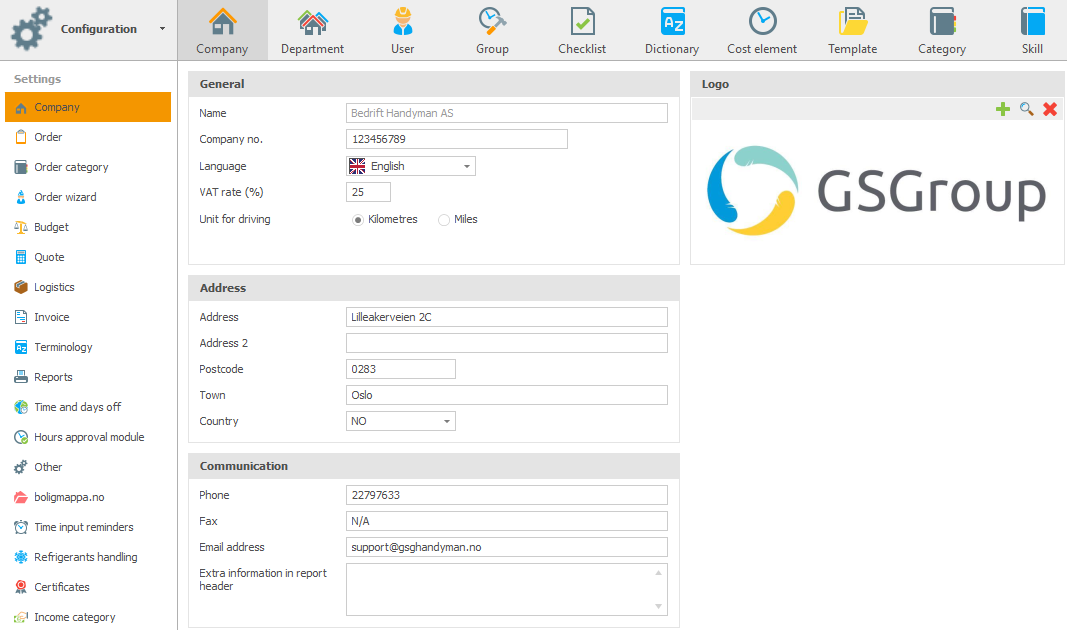Add a new logo with green plus
This screenshot has height=630, width=1067.
(x=1002, y=109)
